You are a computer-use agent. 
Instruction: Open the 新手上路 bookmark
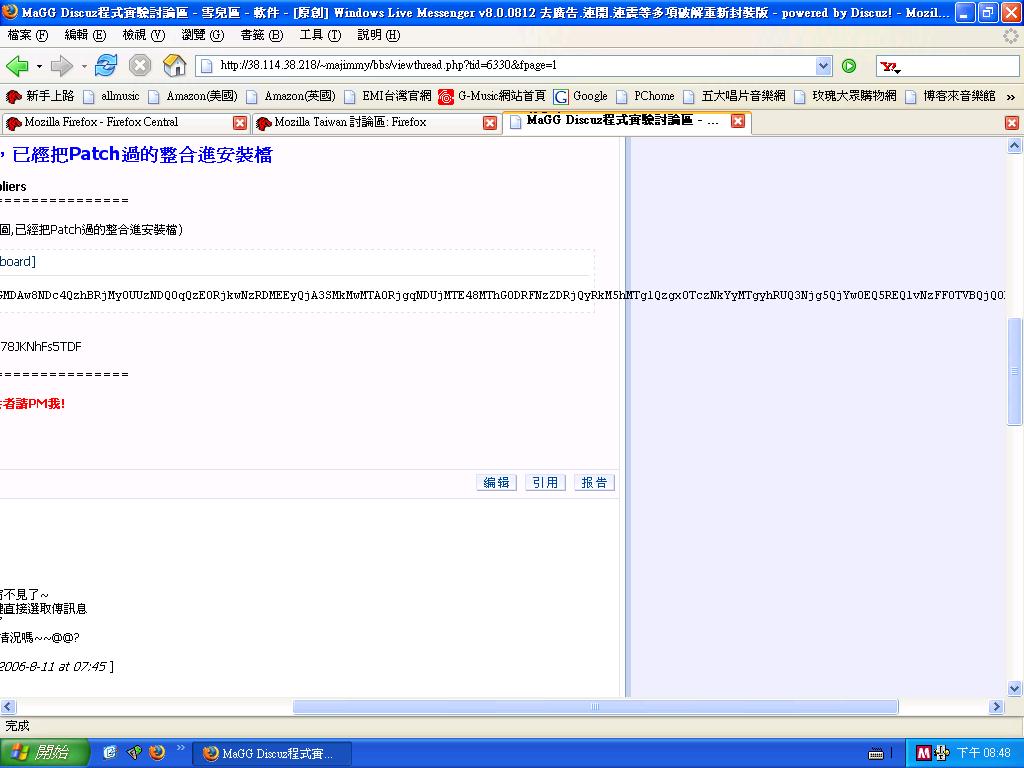40,97
